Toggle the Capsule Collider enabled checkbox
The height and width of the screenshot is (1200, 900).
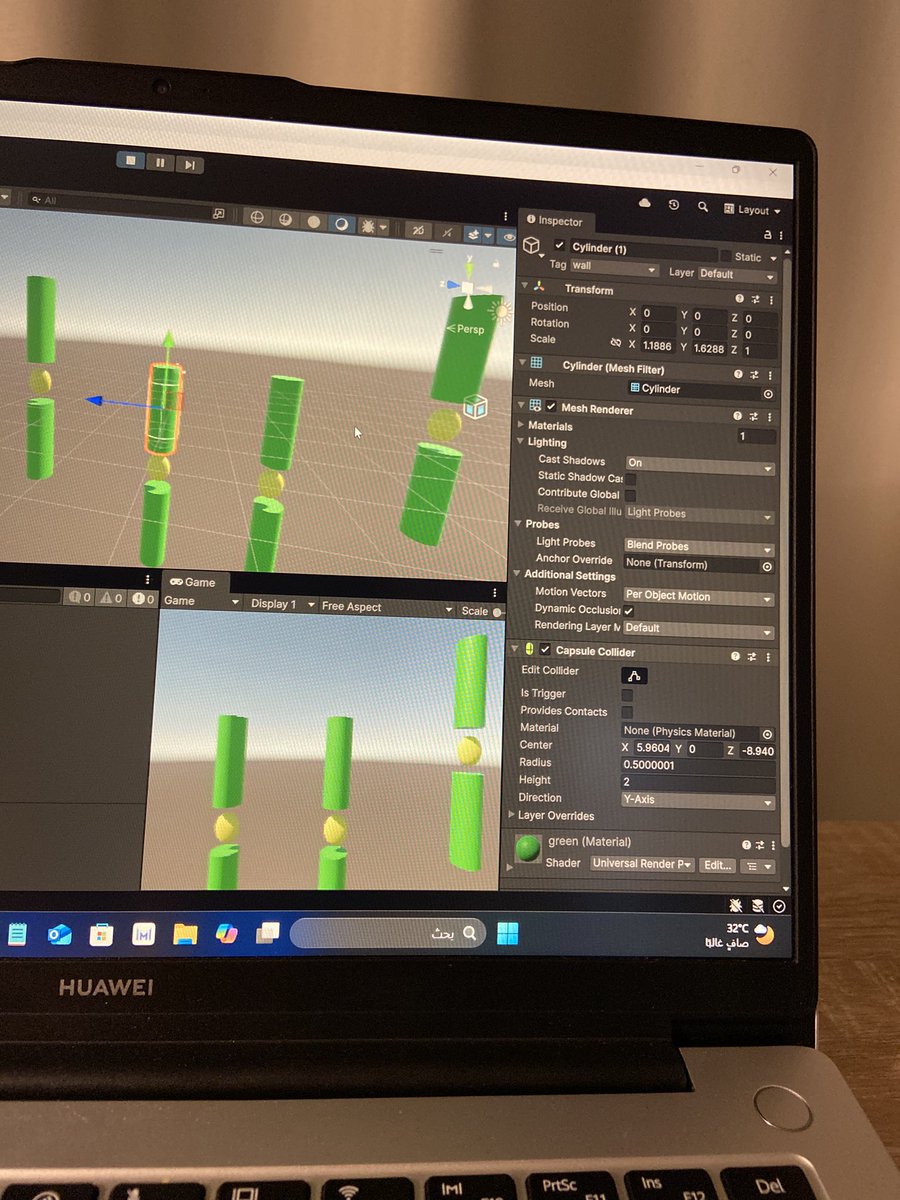pyautogui.click(x=545, y=650)
